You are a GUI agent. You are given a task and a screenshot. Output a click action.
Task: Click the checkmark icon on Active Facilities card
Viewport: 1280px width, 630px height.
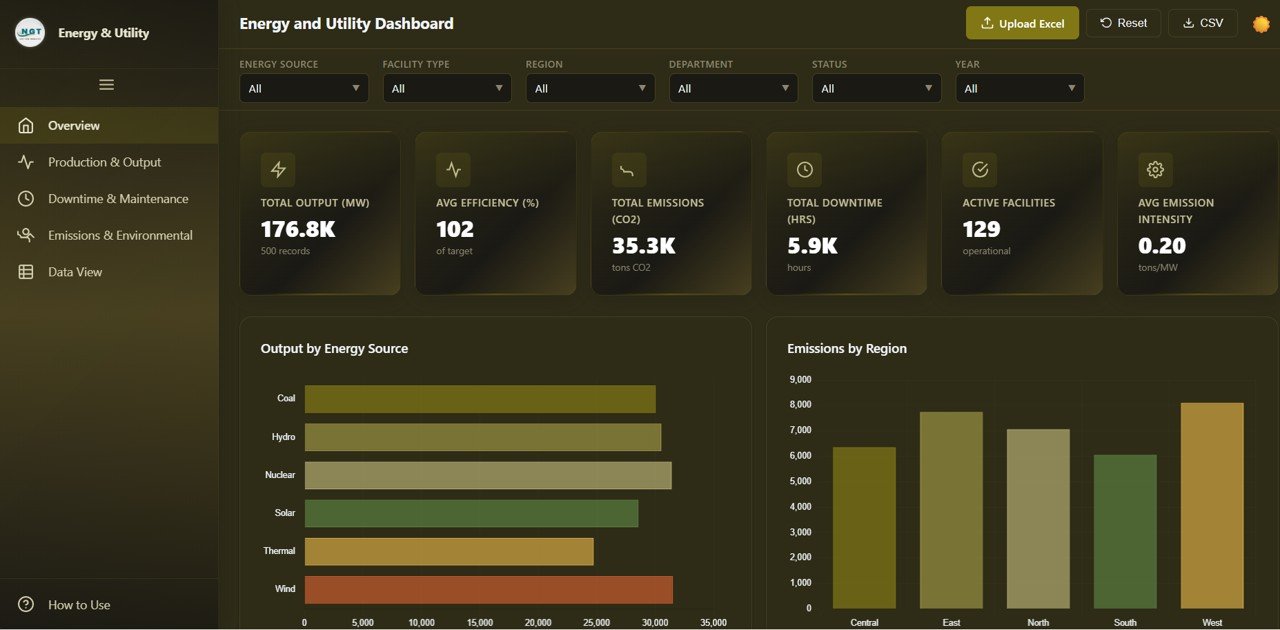click(x=979, y=169)
